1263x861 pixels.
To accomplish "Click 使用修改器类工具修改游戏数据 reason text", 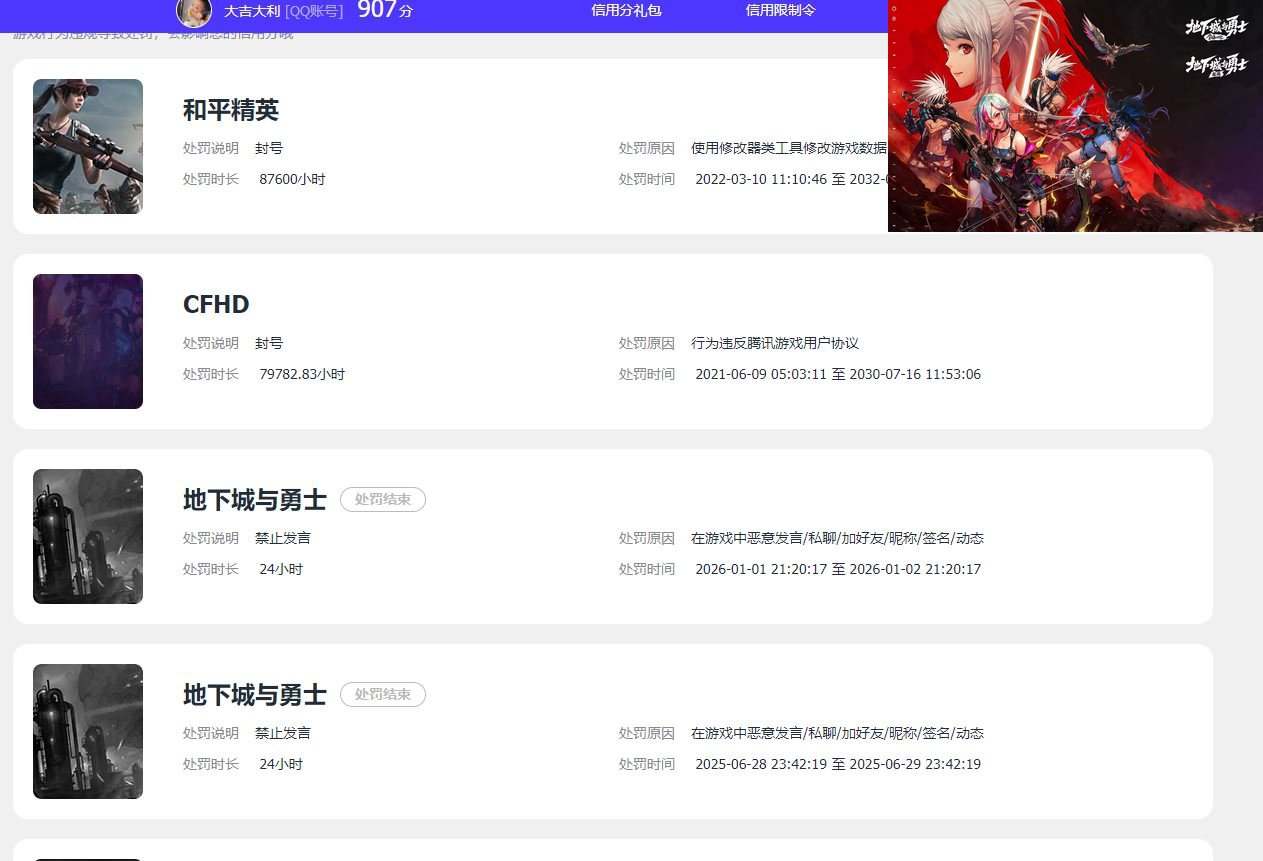I will (x=789, y=148).
